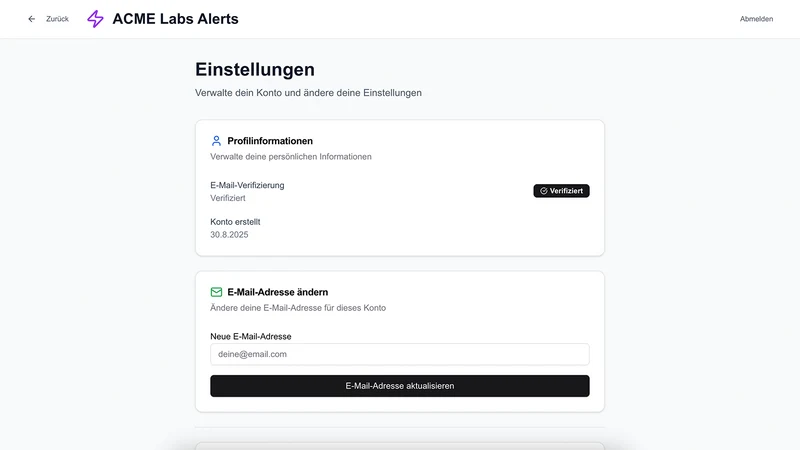Screen dimensions: 800x450
Task: Click the back arrow icon
Action: click(x=32, y=19)
